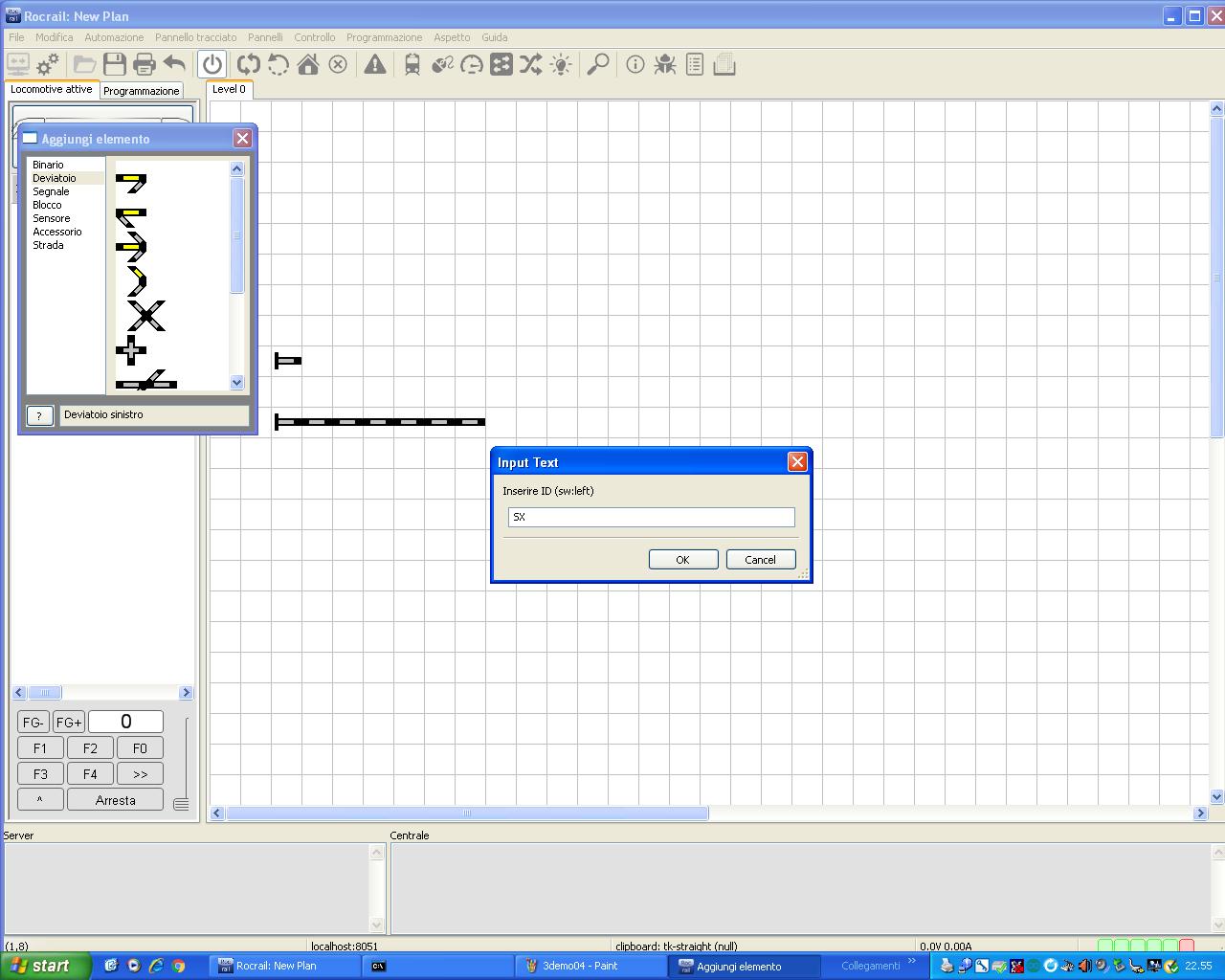Close the Input Text dialog
This screenshot has height=980, width=1225.
point(797,462)
